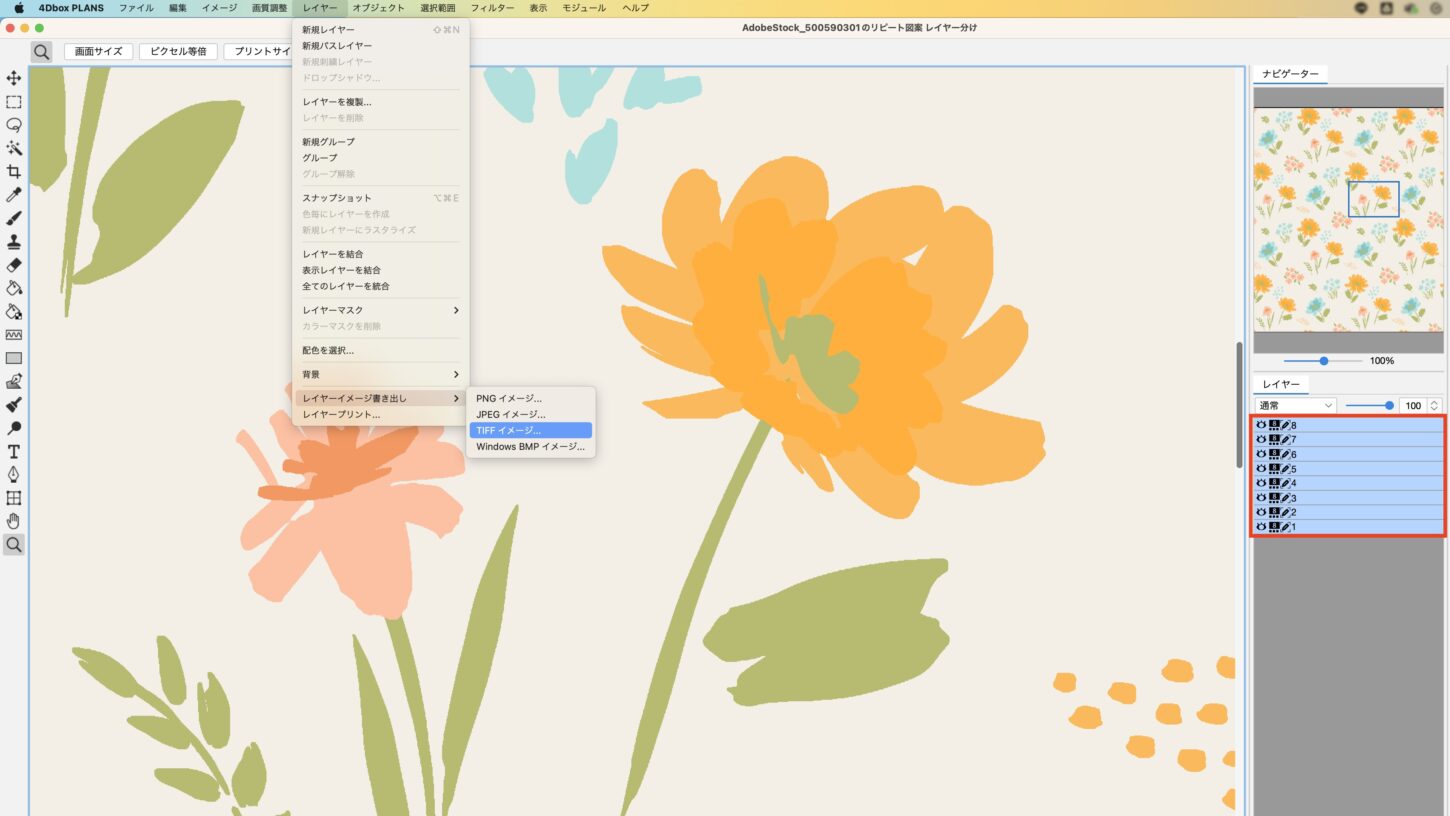Viewport: 1450px width, 816px height.
Task: Select the Move tool in the toolbox
Action: tap(14, 78)
